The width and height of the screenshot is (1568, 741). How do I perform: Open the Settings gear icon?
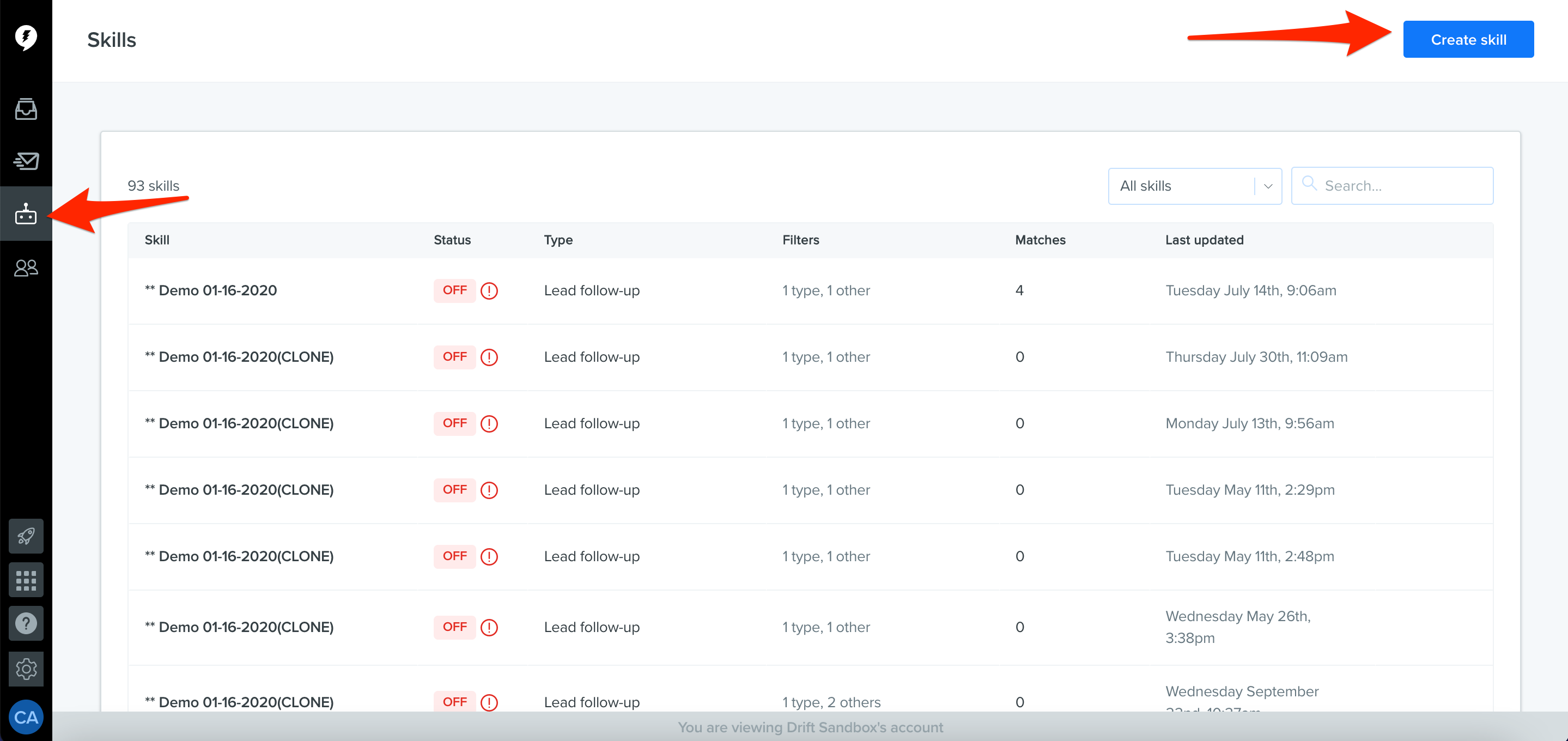tap(26, 669)
